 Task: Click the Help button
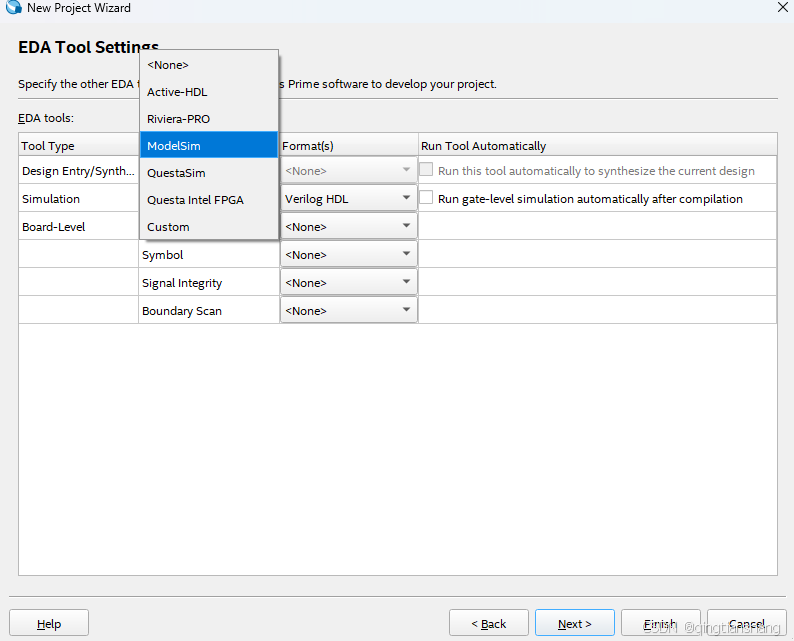pyautogui.click(x=49, y=623)
